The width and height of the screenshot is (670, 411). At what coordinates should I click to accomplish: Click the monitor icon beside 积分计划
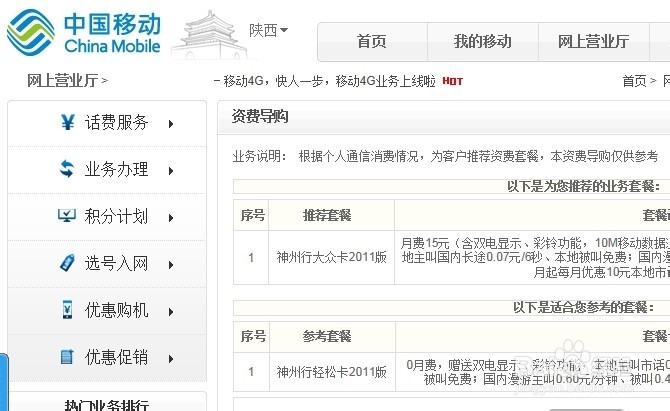pyautogui.click(x=67, y=215)
